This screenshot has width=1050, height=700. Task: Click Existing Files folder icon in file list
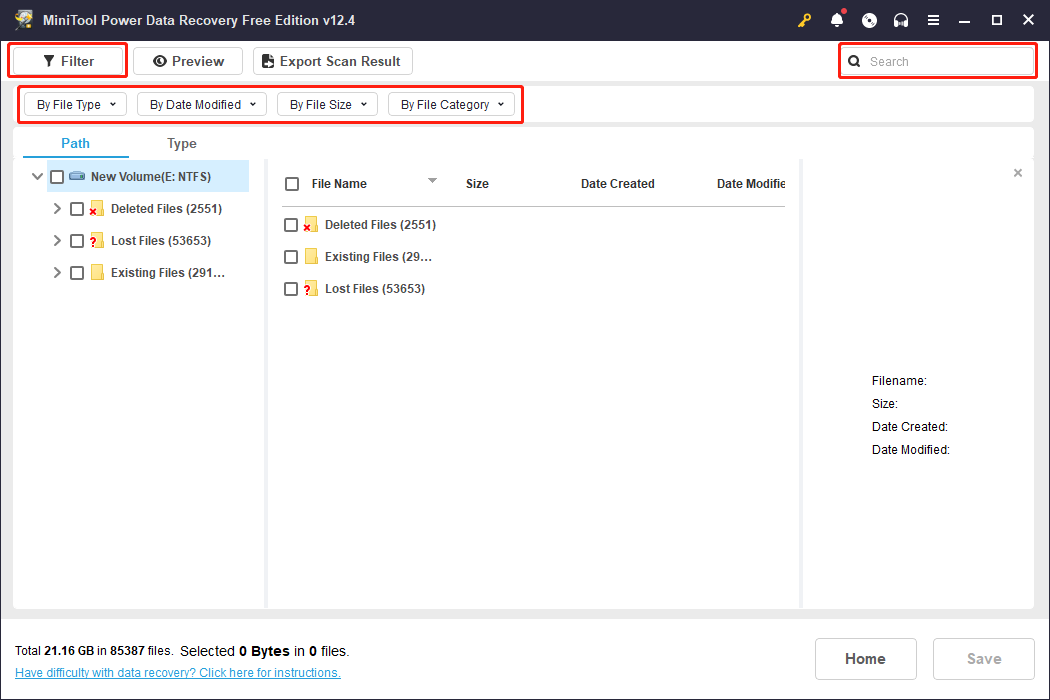click(x=311, y=257)
